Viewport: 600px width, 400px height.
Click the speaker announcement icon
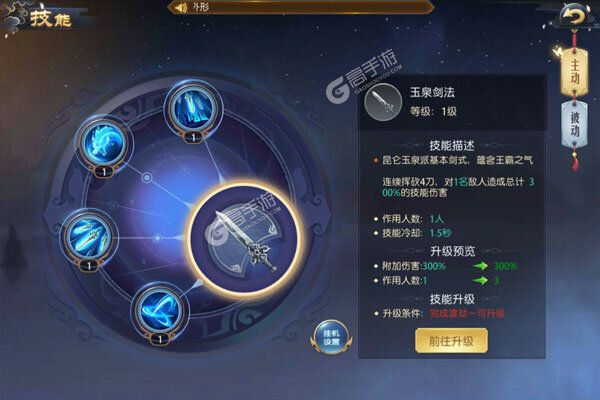(181, 7)
